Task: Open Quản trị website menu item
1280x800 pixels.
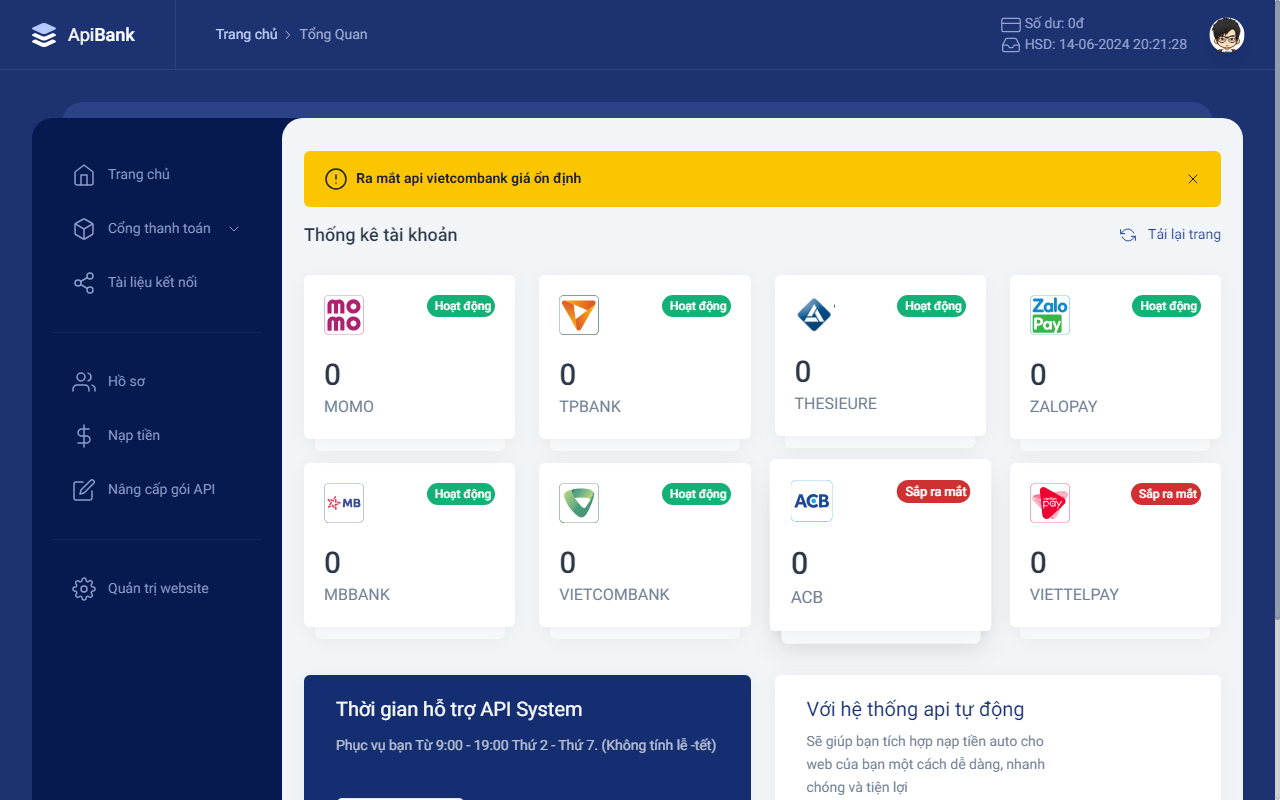Action: [157, 589]
